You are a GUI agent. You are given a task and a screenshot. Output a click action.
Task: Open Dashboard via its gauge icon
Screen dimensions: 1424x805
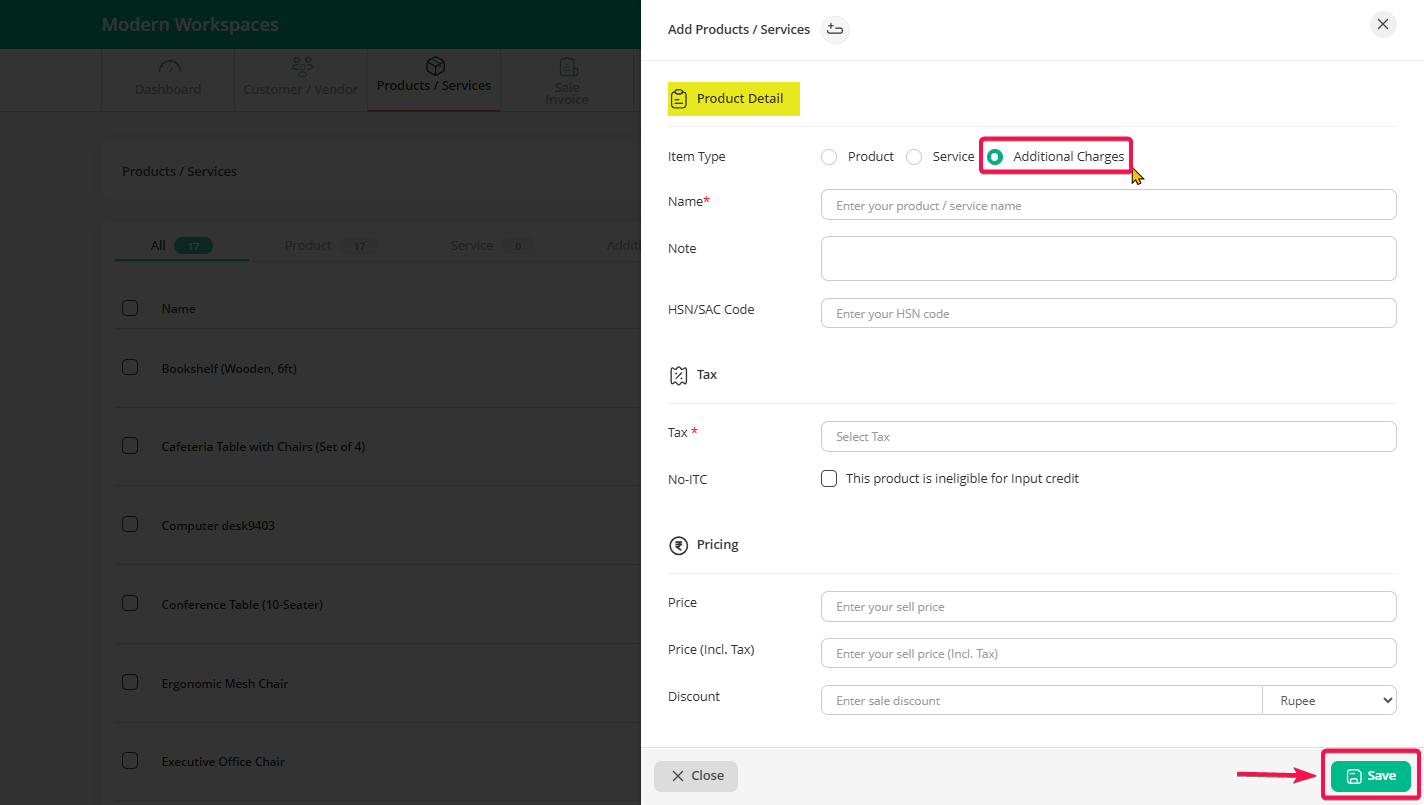(x=169, y=67)
